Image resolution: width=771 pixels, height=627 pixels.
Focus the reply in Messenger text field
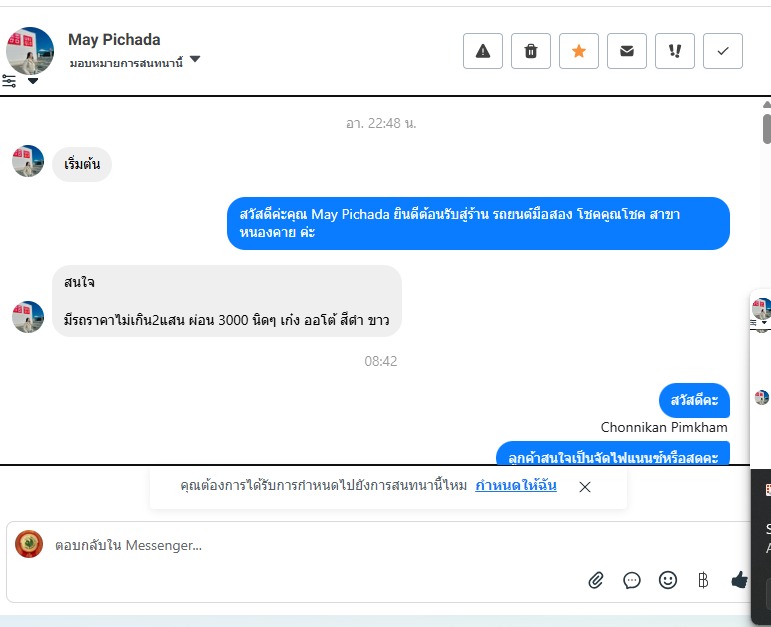[315, 545]
